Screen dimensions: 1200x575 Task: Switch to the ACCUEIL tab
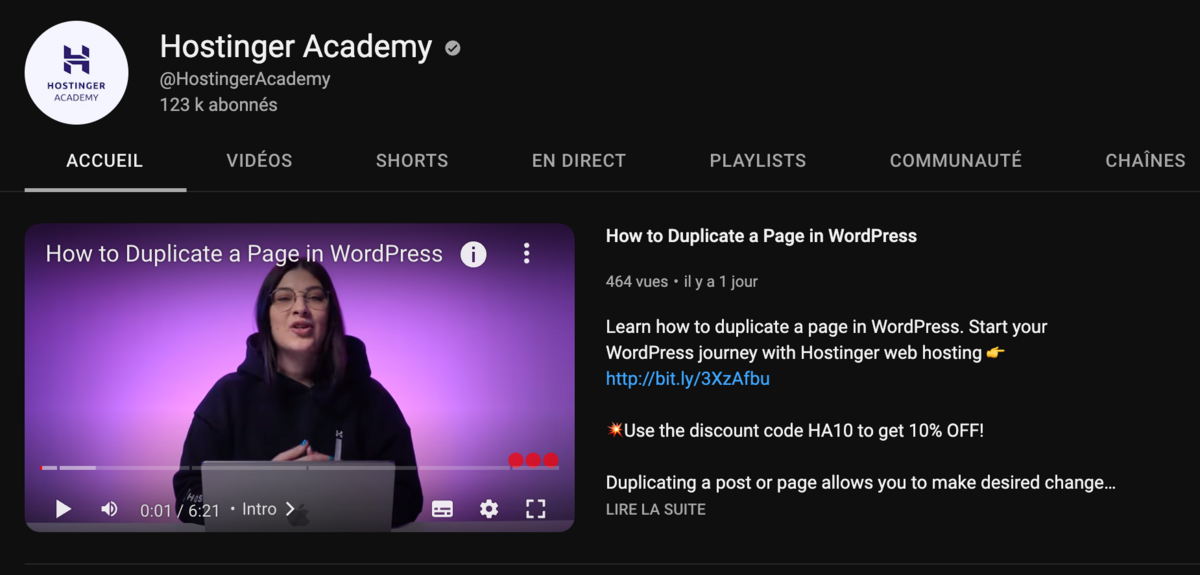[x=105, y=160]
